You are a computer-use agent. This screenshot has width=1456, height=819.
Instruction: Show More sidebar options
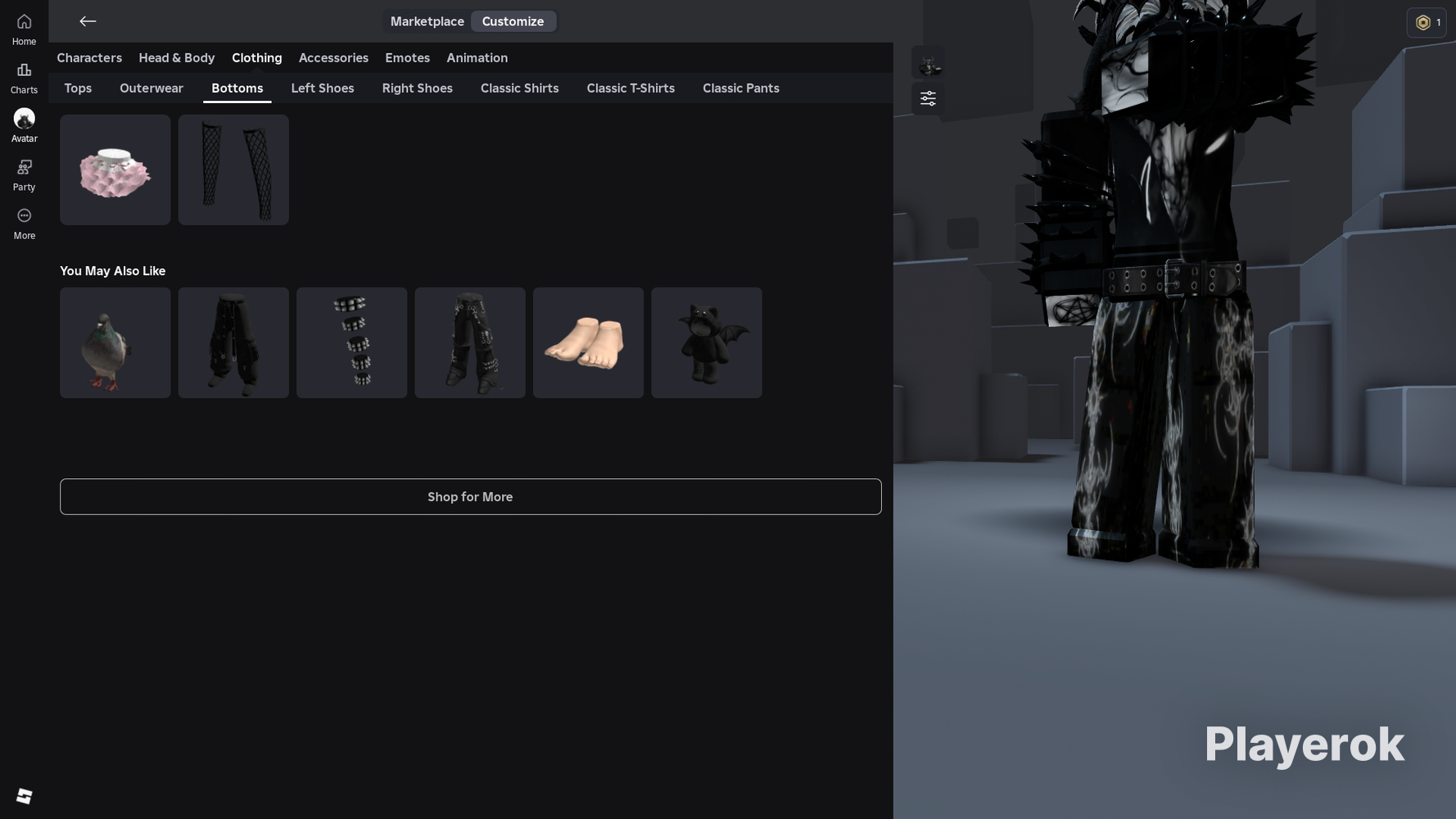point(24,224)
